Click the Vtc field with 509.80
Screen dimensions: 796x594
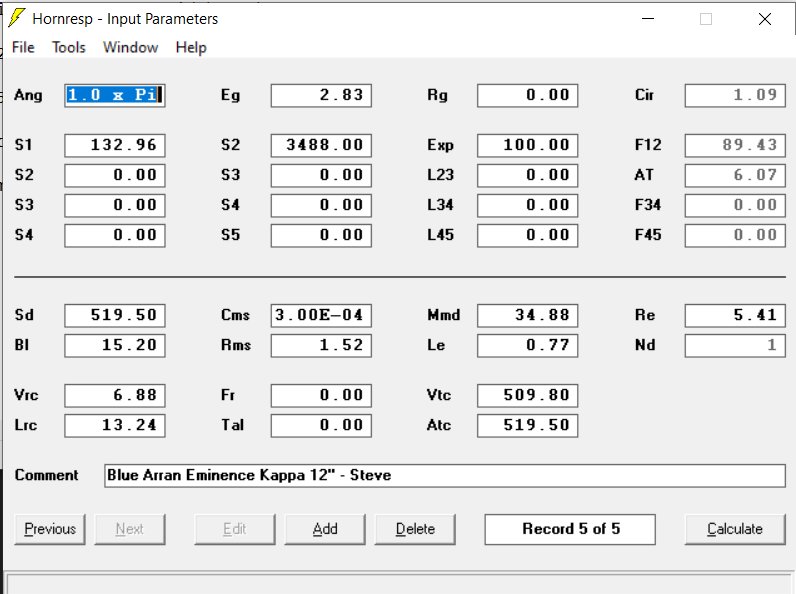coord(527,395)
